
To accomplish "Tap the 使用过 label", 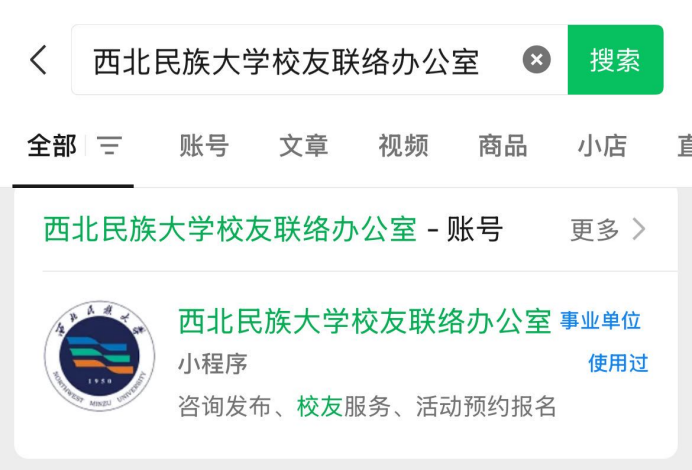I will pos(618,363).
